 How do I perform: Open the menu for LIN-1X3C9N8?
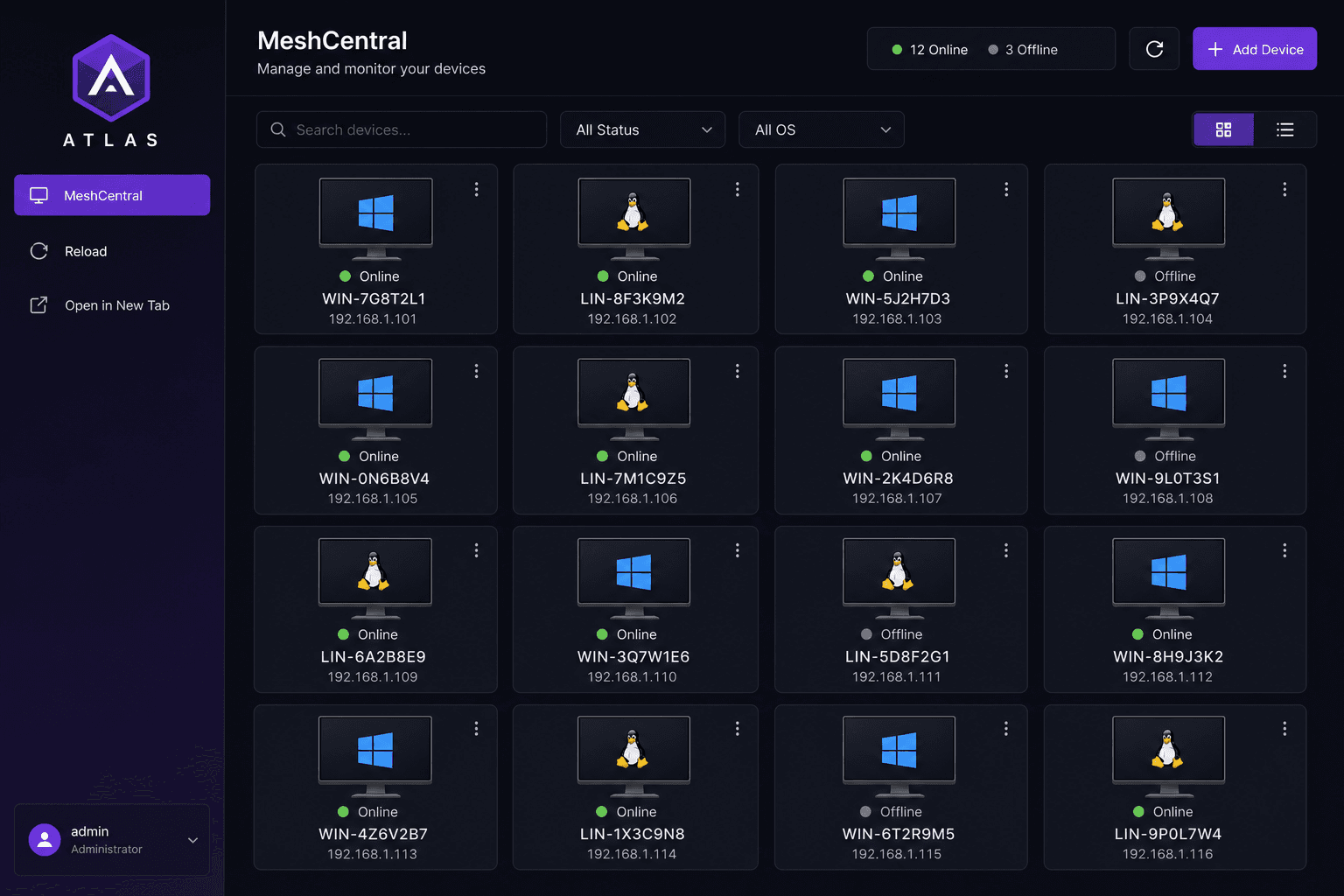(738, 728)
